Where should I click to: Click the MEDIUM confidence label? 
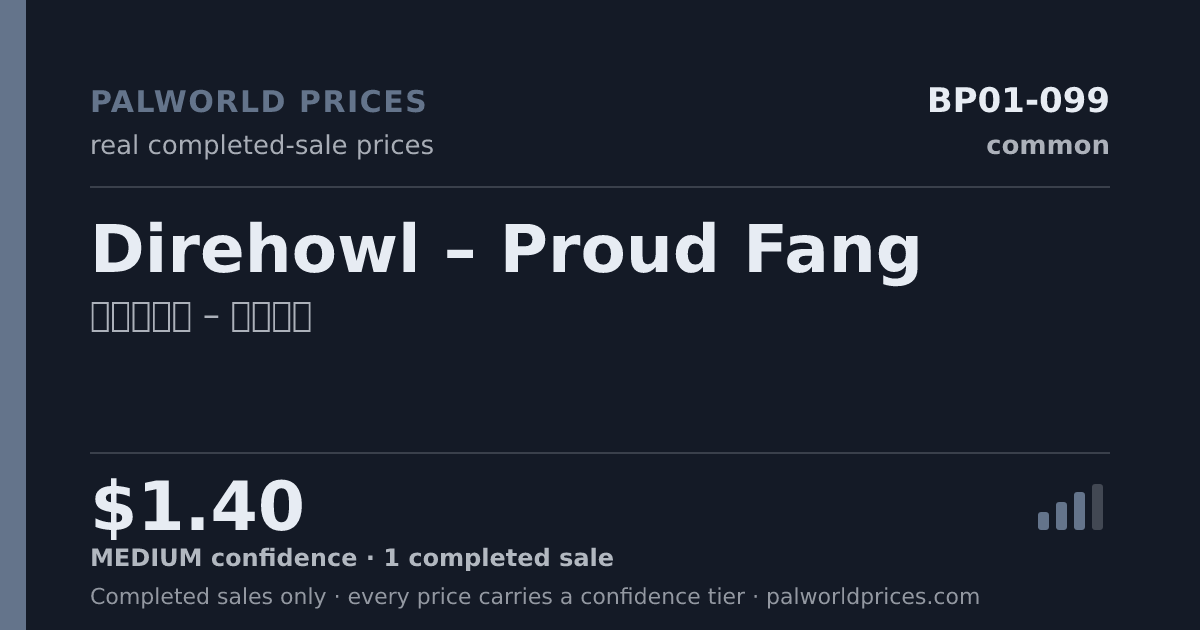point(223,559)
